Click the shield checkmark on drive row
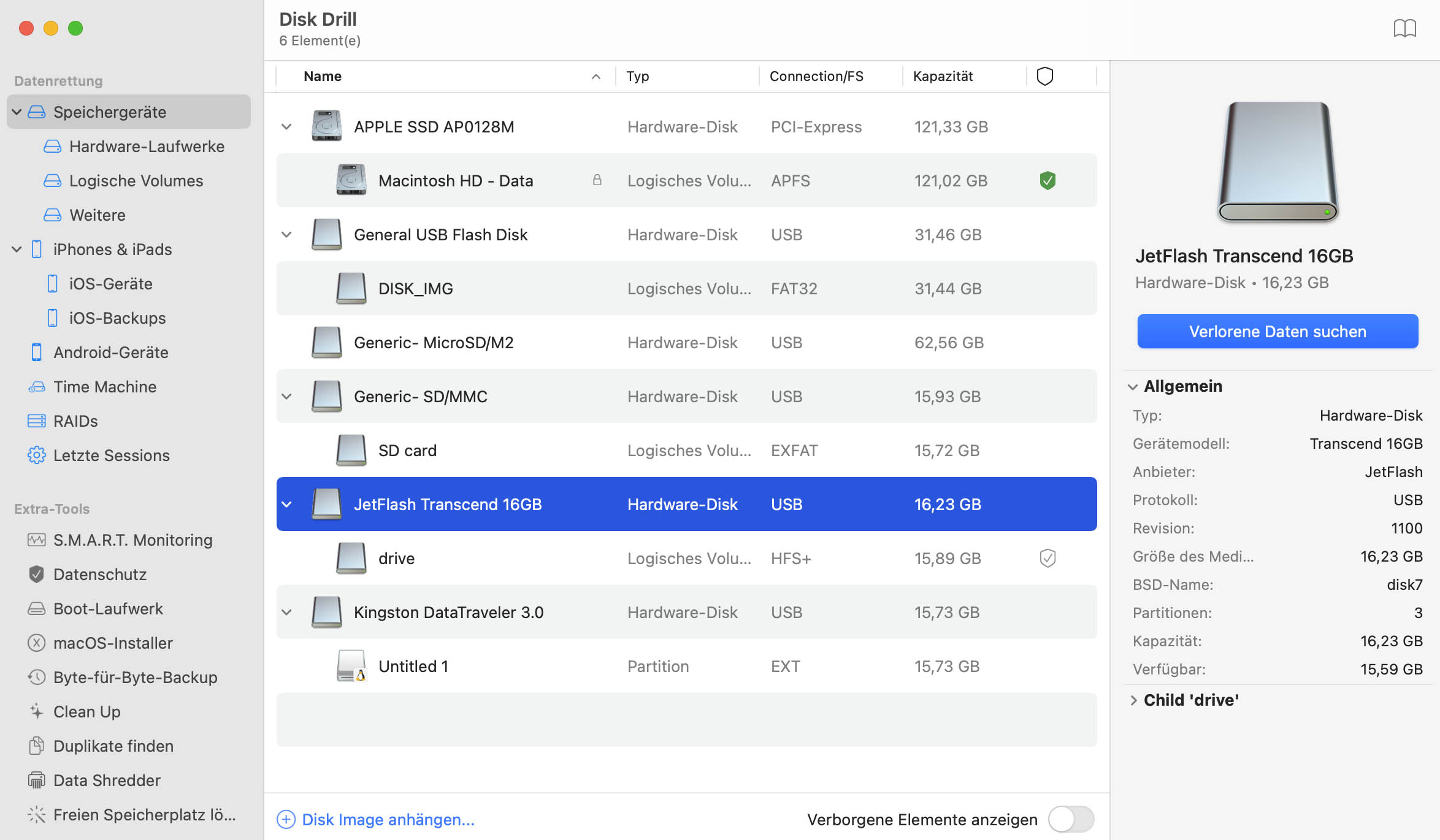Viewport: 1440px width, 840px height. [1047, 559]
